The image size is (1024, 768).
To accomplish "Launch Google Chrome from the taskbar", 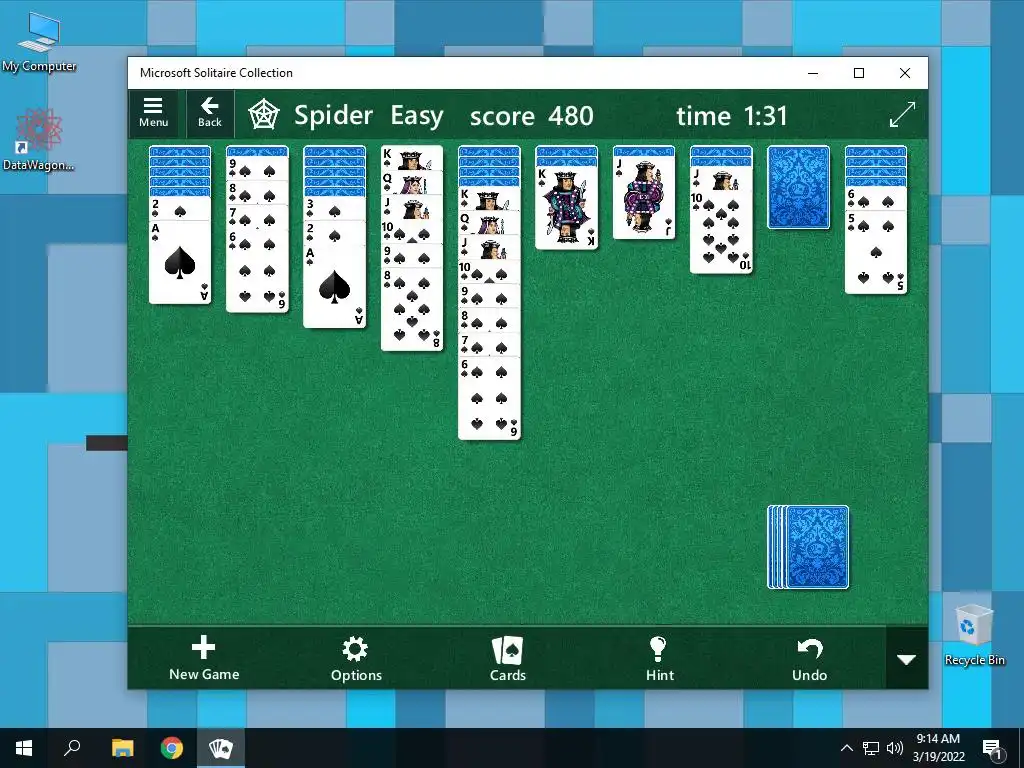I will [172, 748].
